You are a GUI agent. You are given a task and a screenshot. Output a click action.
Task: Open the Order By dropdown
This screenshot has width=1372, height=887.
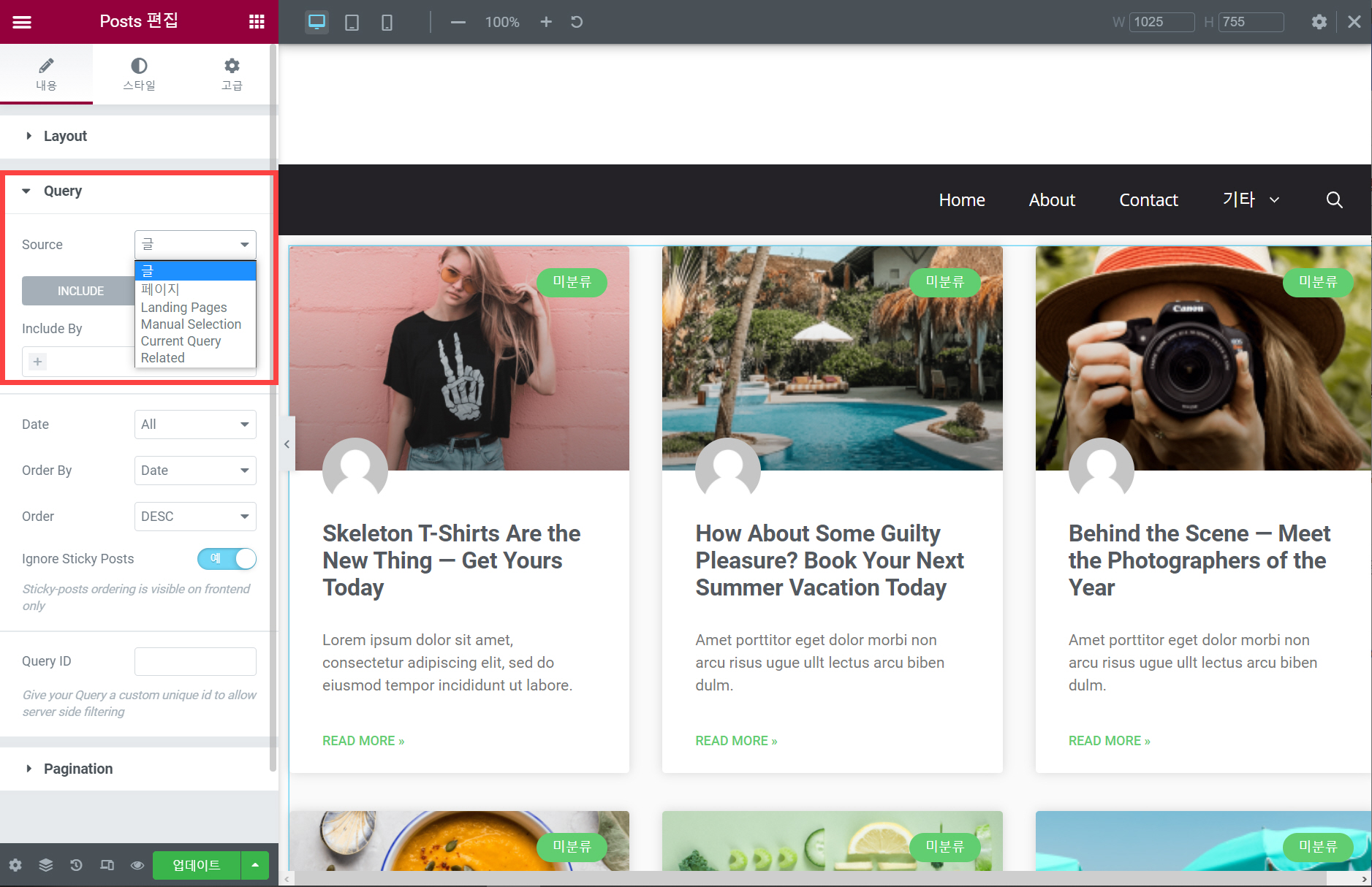pos(195,471)
